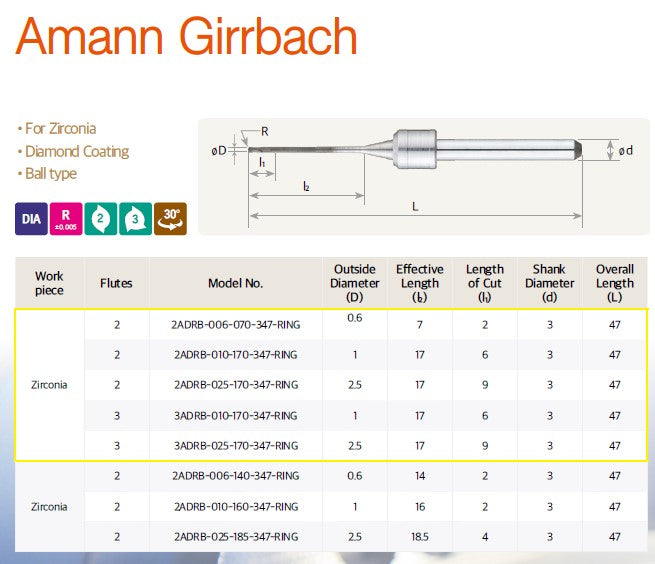The image size is (655, 564).
Task: Click outside diameter 0.6 of 2ADRB-006-070 row
Action: tap(355, 318)
